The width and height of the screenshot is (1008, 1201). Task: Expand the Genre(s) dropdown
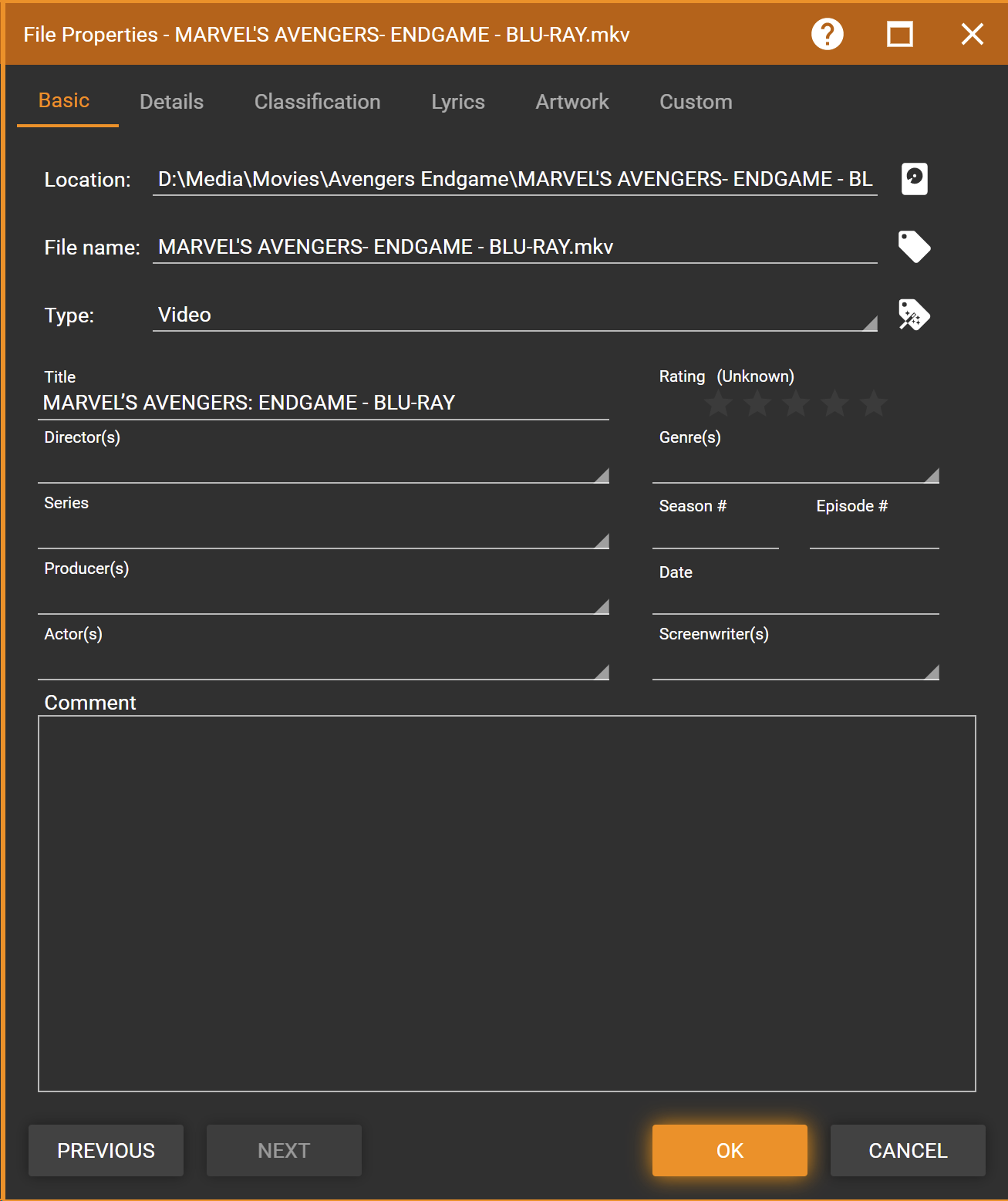point(931,475)
